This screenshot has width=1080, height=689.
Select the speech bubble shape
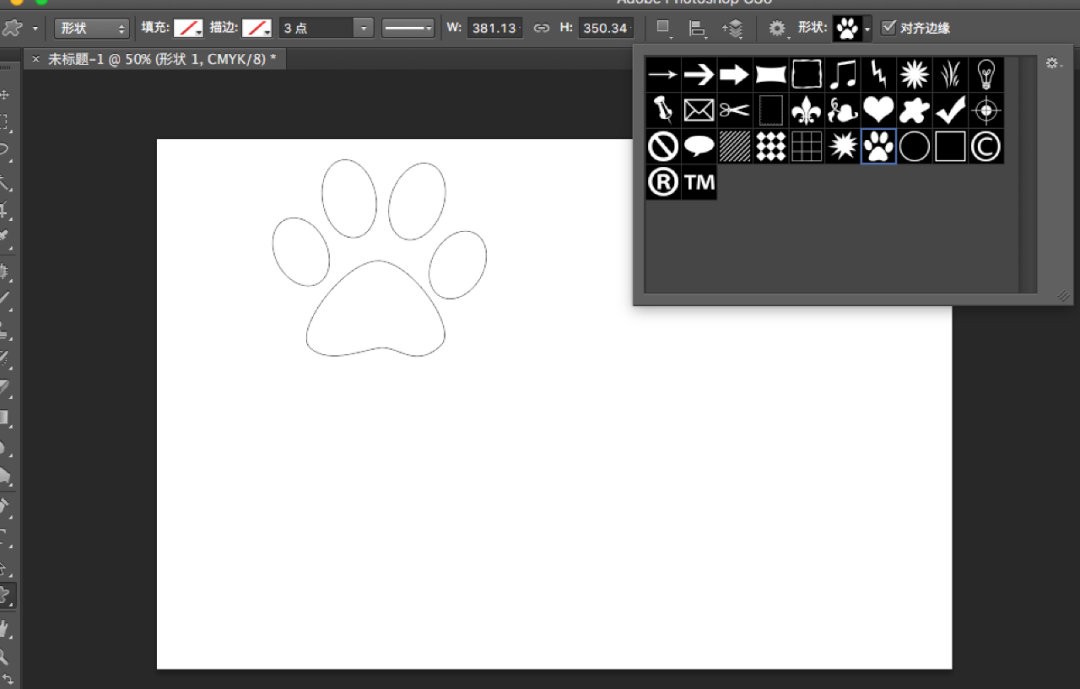point(698,146)
